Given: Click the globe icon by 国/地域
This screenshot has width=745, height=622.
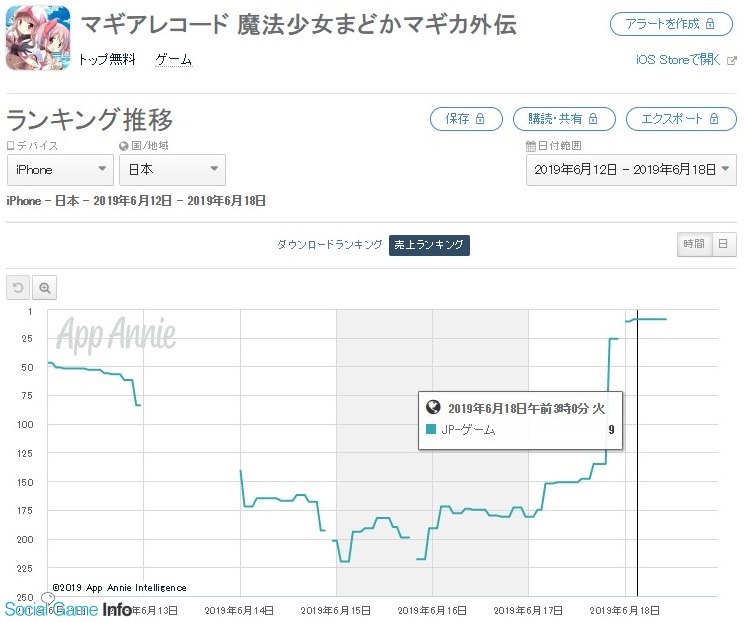Looking at the screenshot, I should [x=124, y=146].
